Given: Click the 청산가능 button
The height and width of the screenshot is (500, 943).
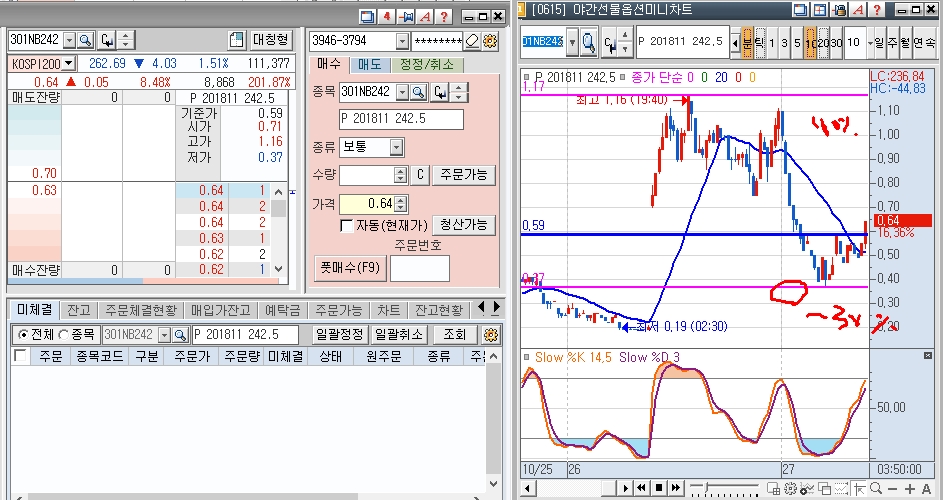Looking at the screenshot, I should click(x=463, y=225).
